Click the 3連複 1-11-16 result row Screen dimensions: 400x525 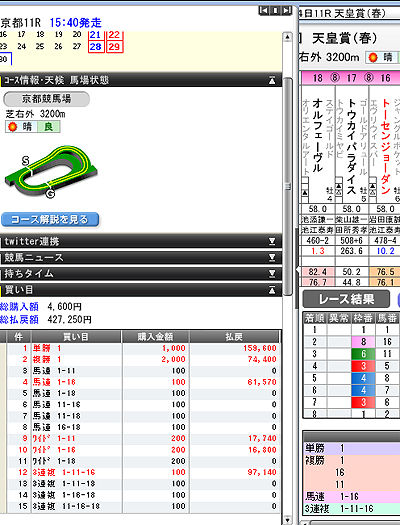coord(351,509)
